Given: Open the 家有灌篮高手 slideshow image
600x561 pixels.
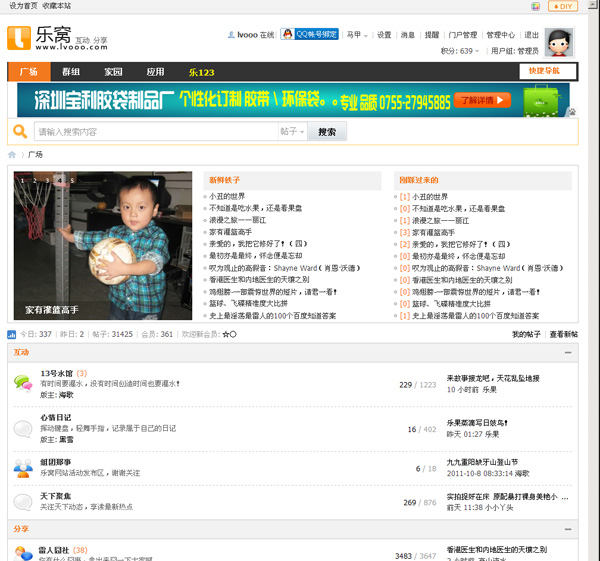Looking at the screenshot, I should point(103,245).
